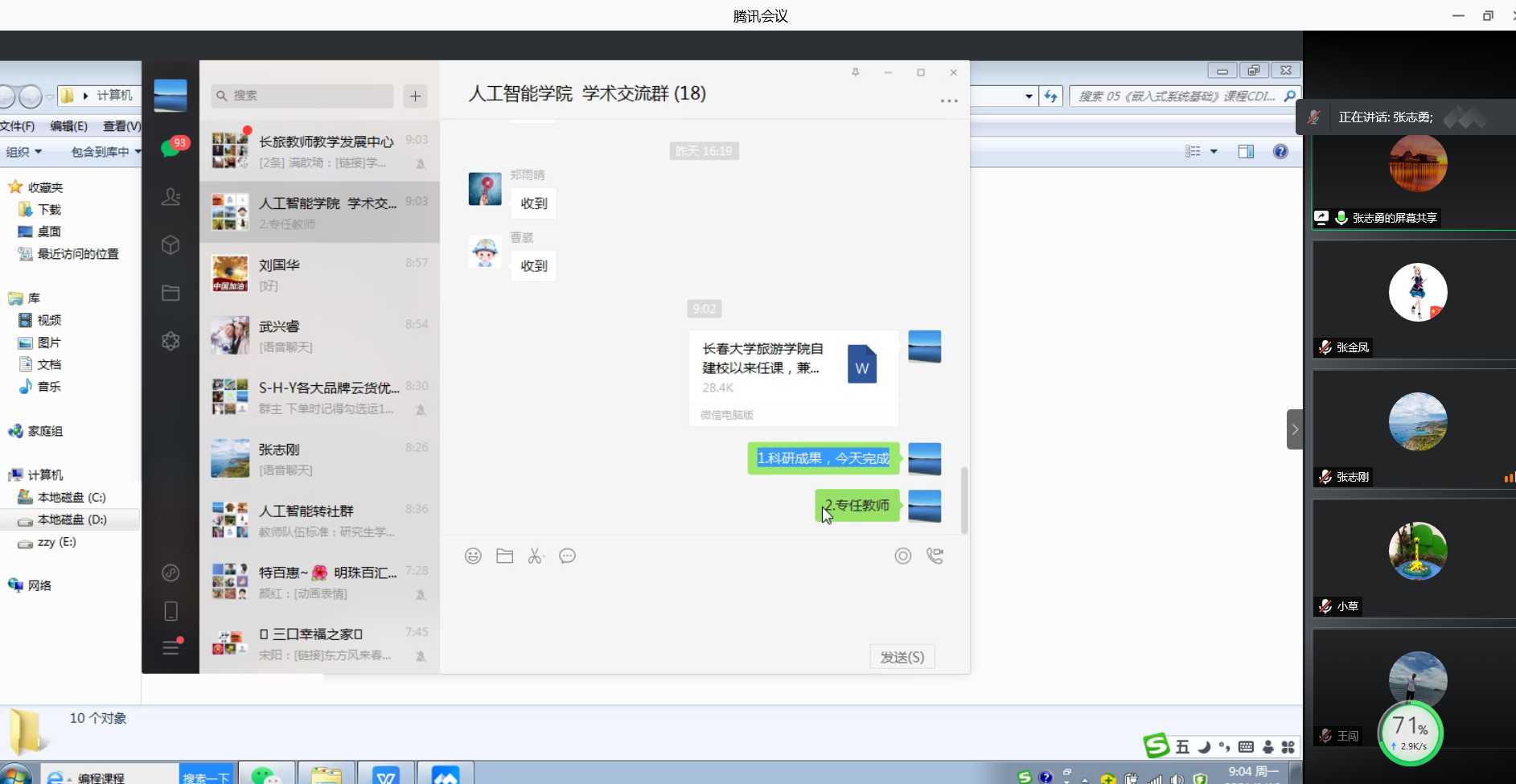Open the 三口幸福之家 conversation

319,643
